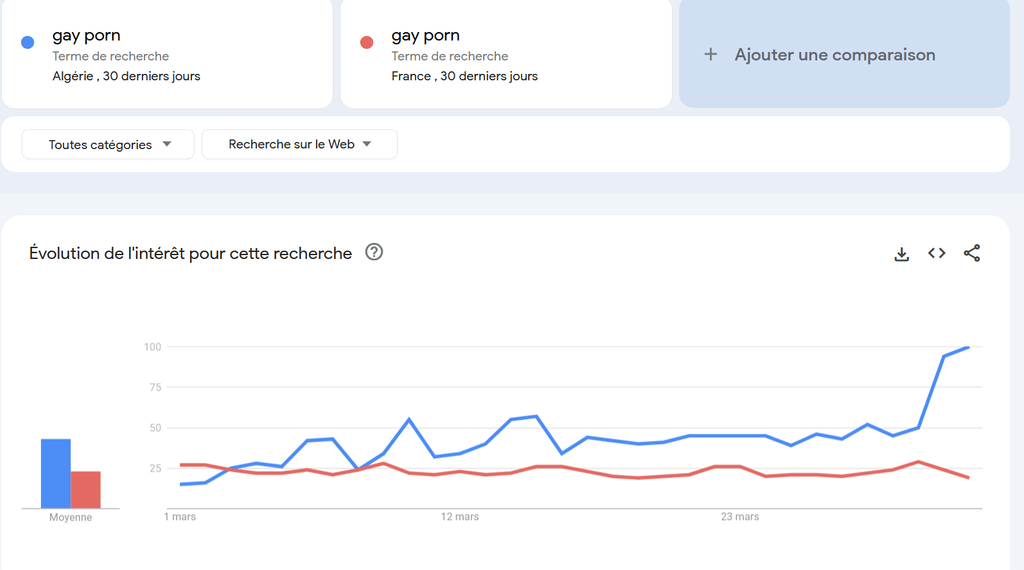Select the blue Moyenne average bar
This screenshot has height=570, width=1024.
pos(56,474)
